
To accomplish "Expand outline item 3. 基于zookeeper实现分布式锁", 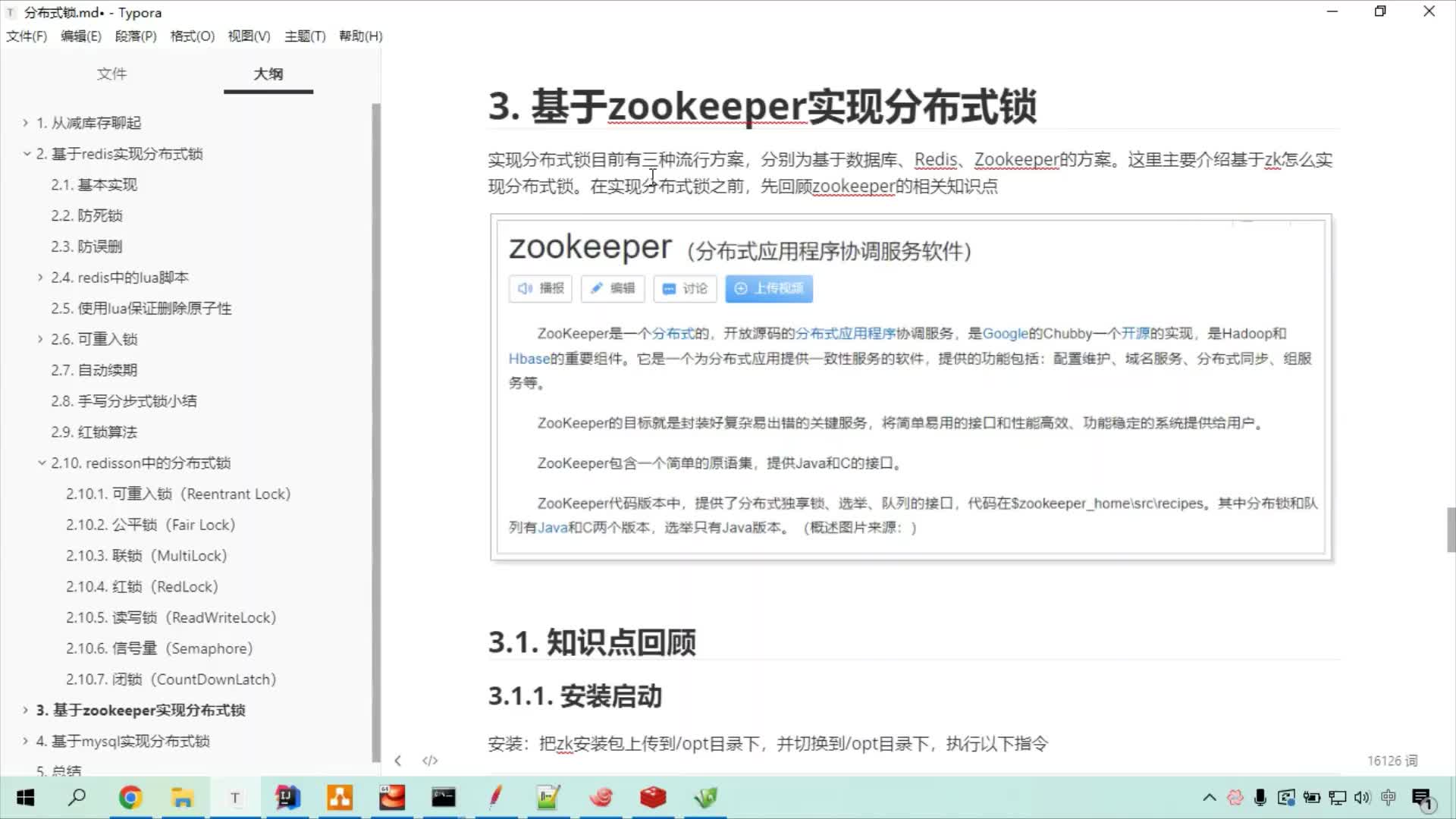I will tap(25, 711).
